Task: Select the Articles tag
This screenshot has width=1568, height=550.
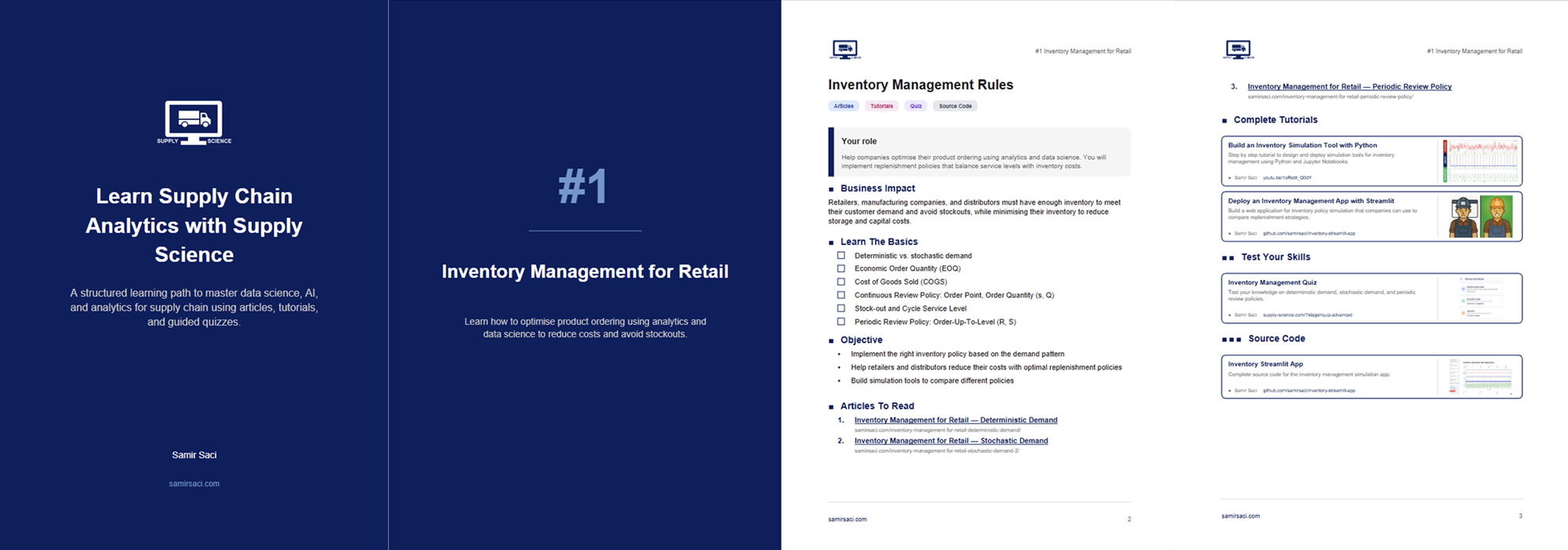Action: (x=844, y=106)
